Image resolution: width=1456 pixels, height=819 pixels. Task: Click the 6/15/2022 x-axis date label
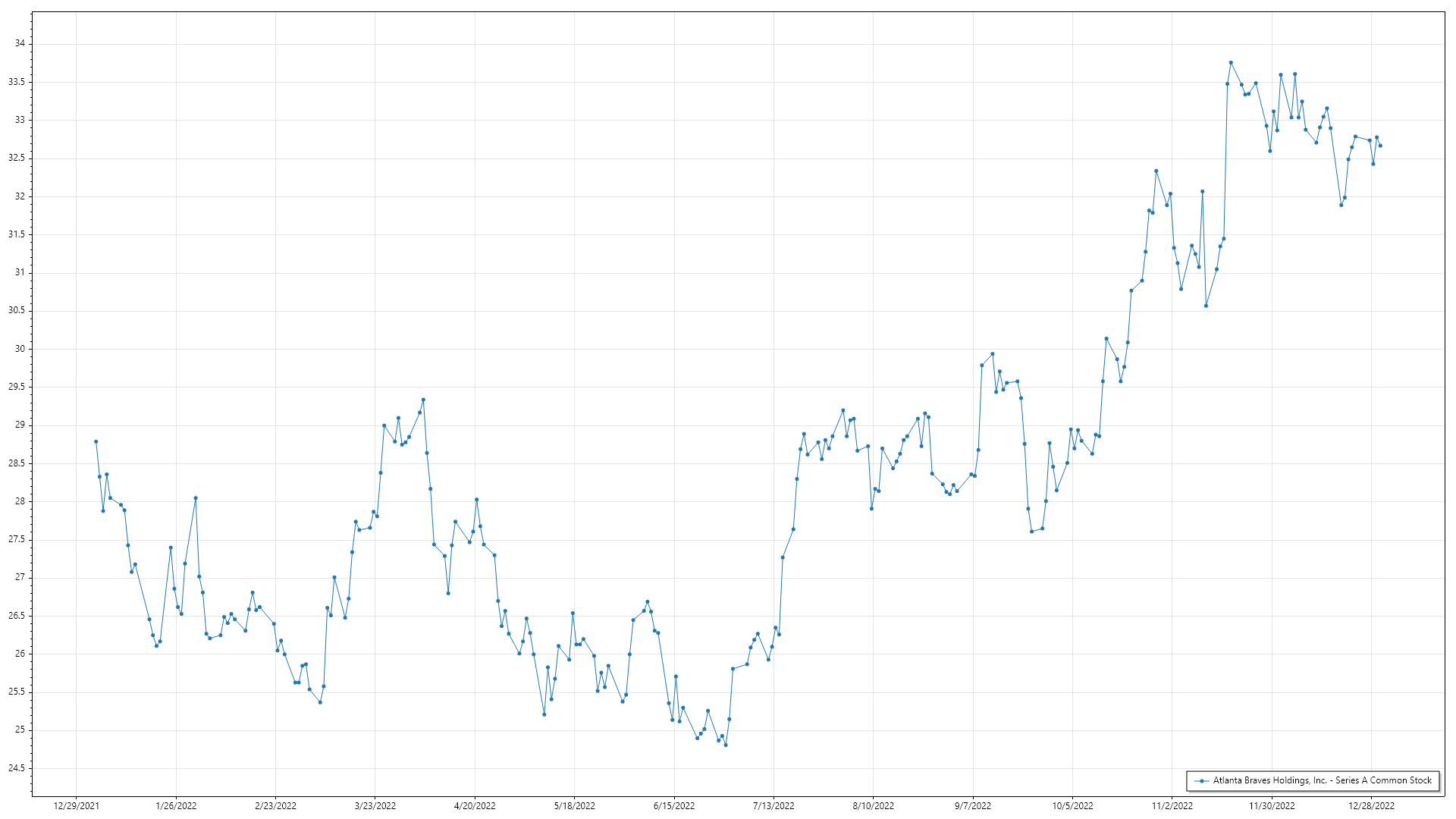click(674, 806)
